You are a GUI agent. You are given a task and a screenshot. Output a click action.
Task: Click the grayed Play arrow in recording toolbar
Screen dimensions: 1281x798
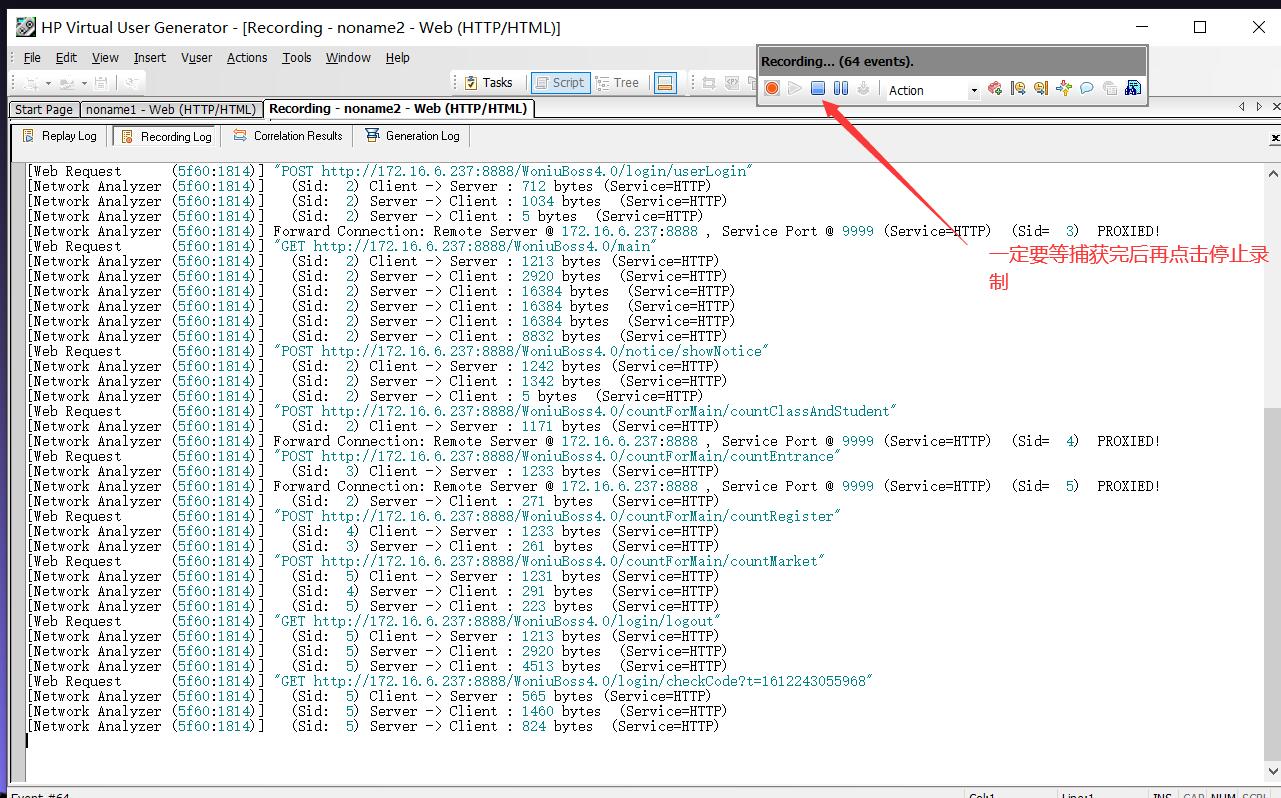pos(795,89)
